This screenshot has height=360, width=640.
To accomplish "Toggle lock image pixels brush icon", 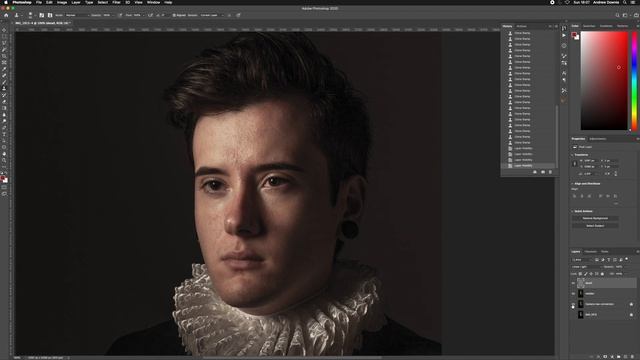I will [x=586, y=274].
